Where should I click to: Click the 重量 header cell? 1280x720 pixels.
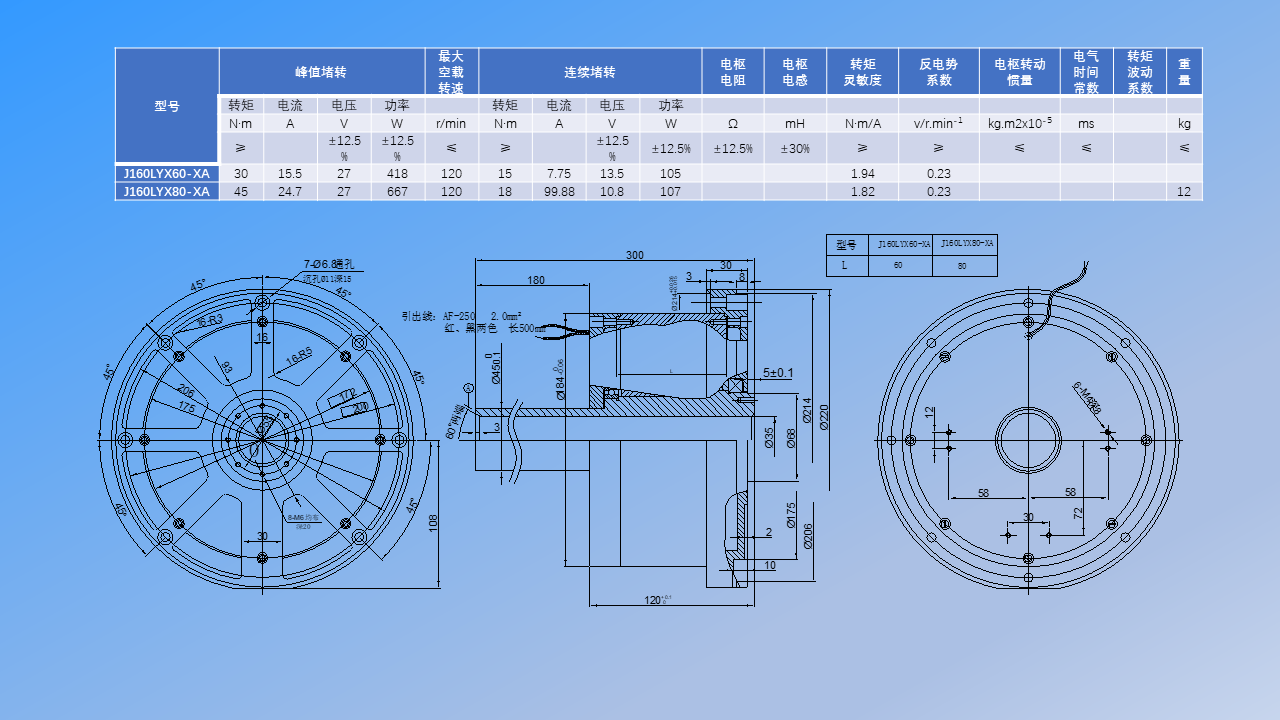tap(1184, 72)
